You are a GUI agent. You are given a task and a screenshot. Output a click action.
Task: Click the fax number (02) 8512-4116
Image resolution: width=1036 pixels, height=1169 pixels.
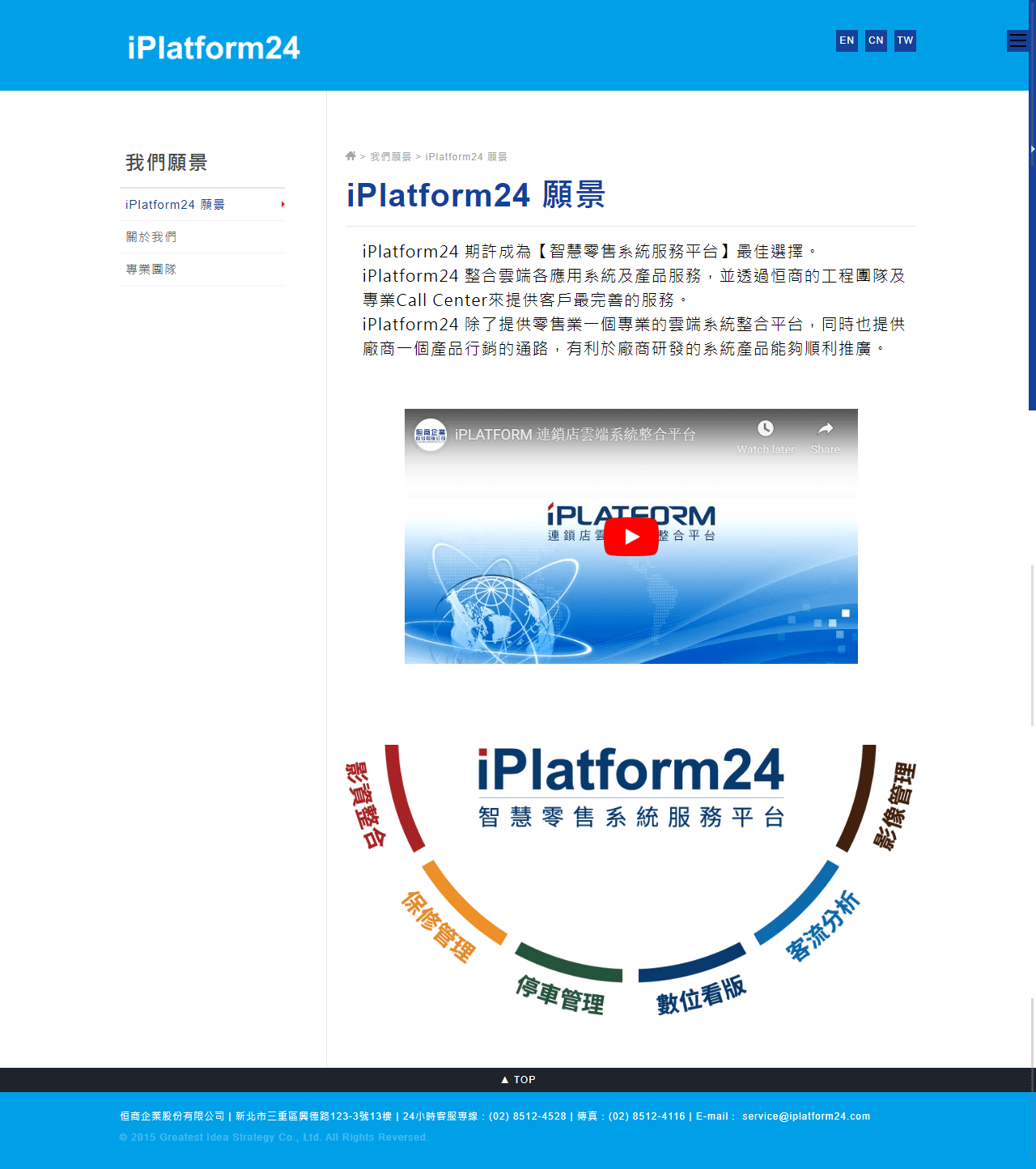[647, 1116]
